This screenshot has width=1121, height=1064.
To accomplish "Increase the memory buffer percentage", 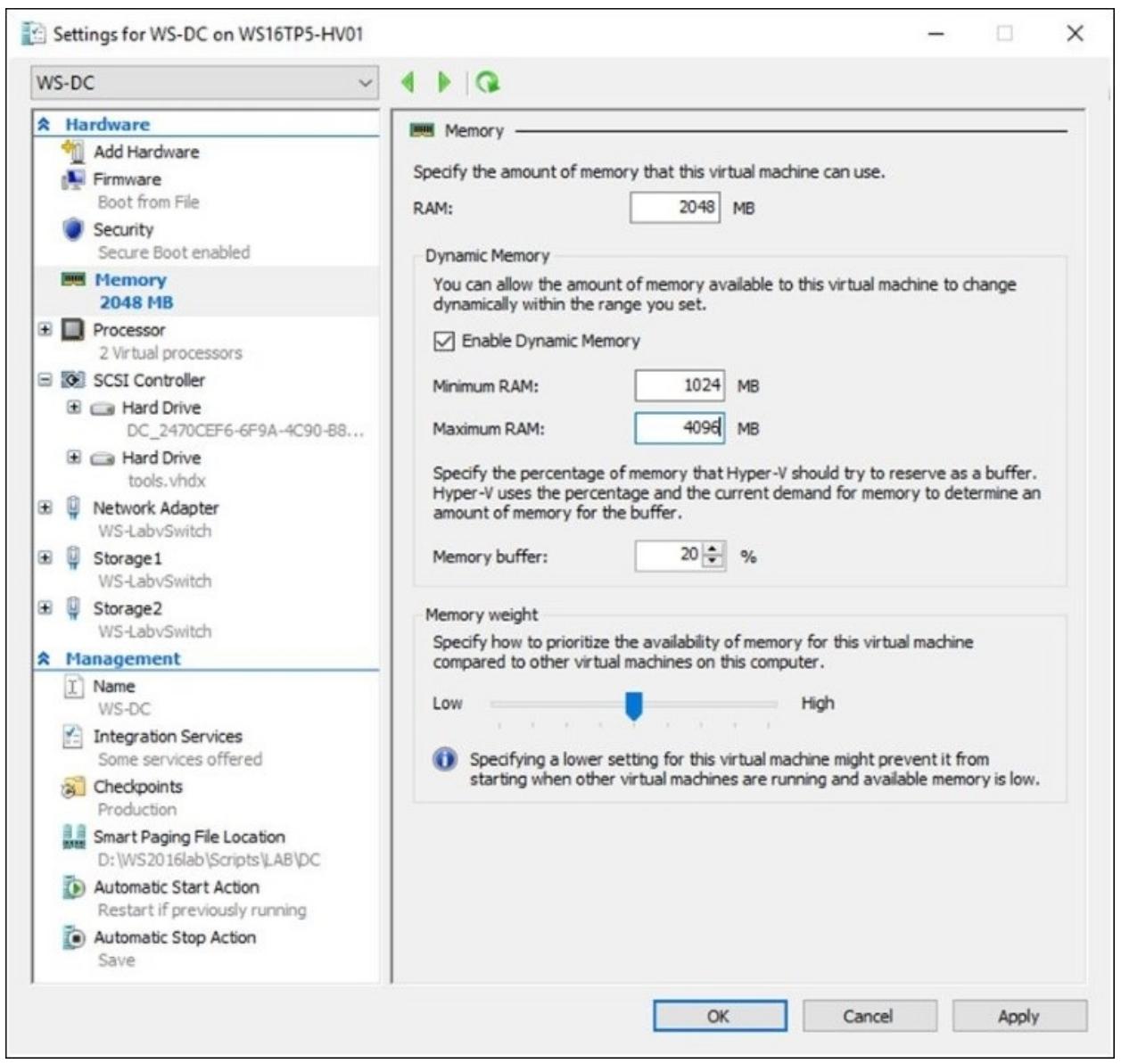I will tap(714, 548).
